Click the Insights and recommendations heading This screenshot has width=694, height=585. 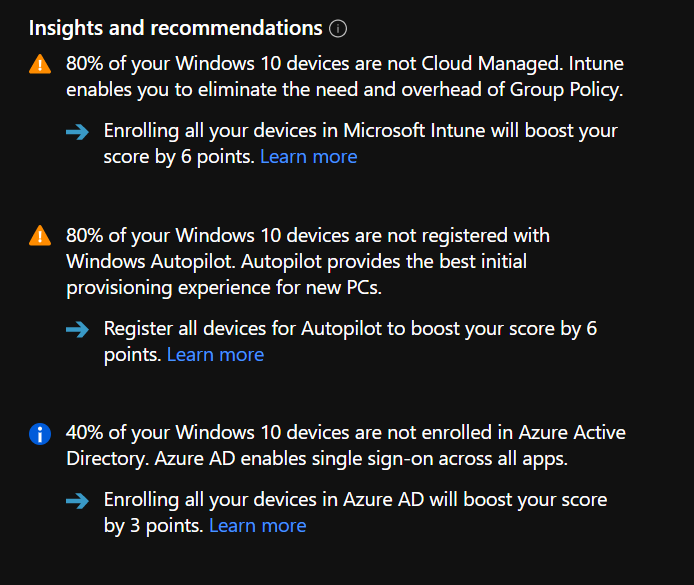click(175, 28)
